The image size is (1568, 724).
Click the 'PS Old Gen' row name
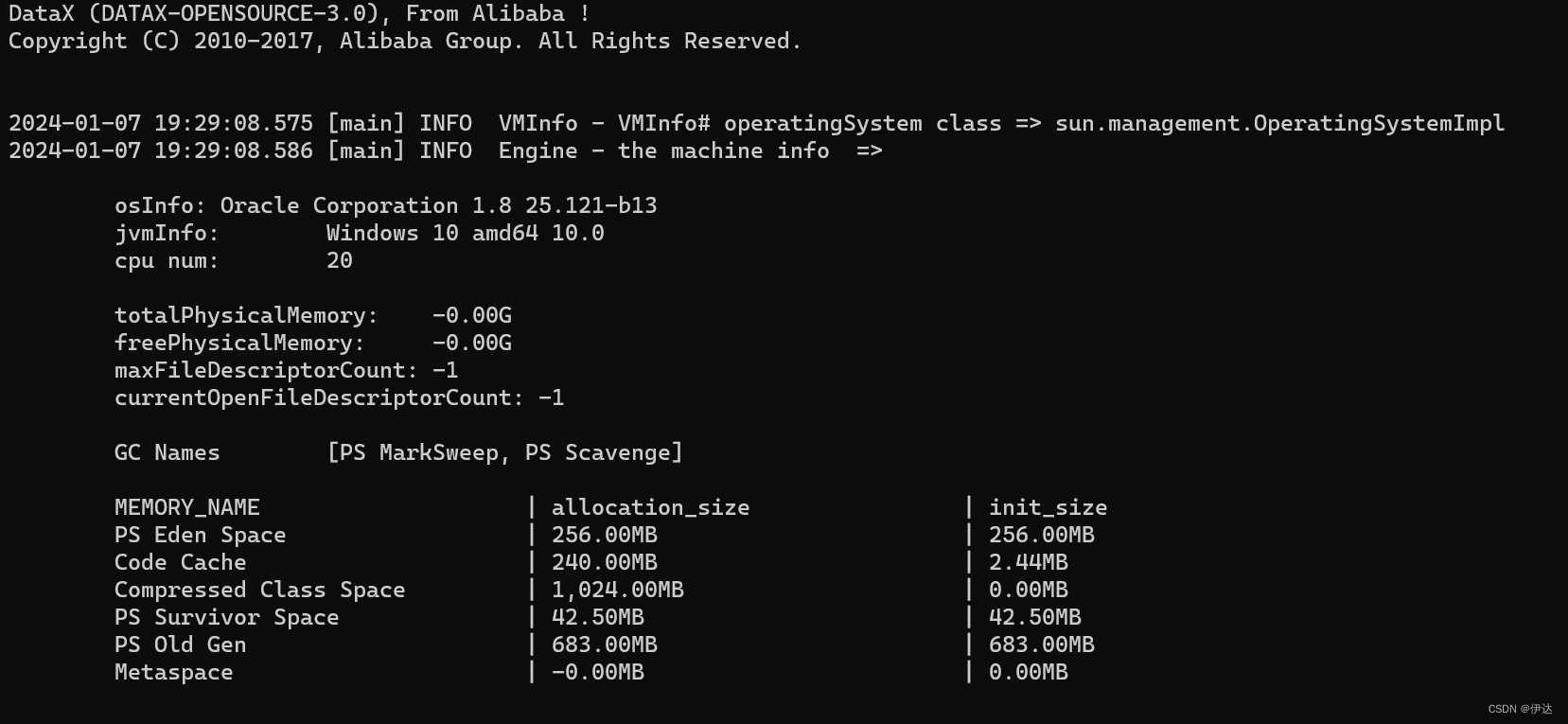(x=180, y=645)
